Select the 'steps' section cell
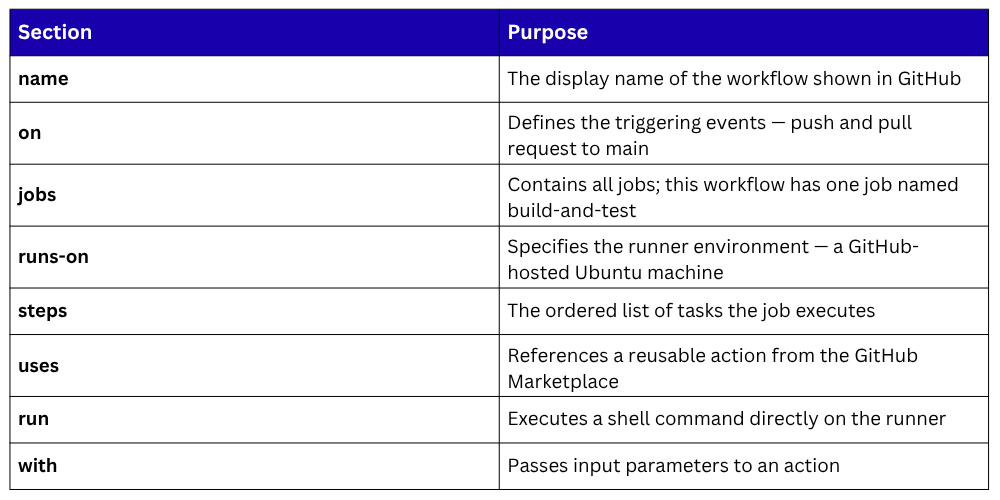 pyautogui.click(x=43, y=310)
